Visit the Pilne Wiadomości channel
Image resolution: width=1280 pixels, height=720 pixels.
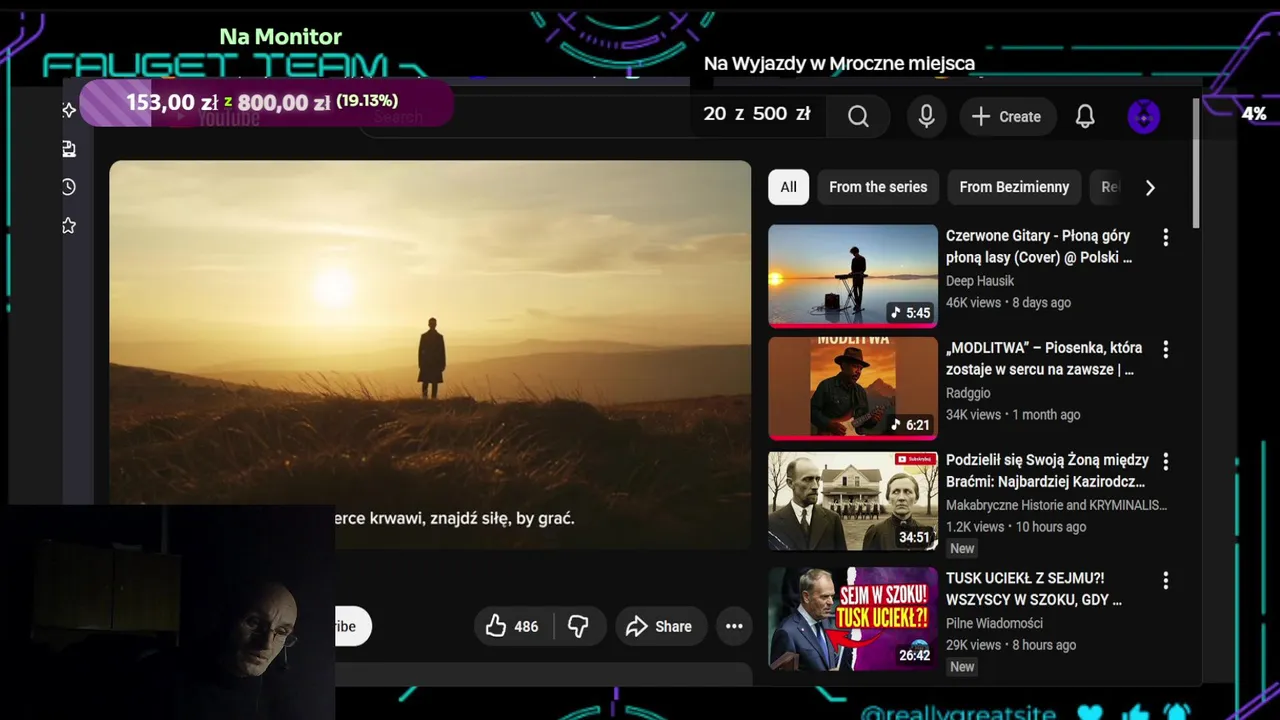click(x=994, y=623)
